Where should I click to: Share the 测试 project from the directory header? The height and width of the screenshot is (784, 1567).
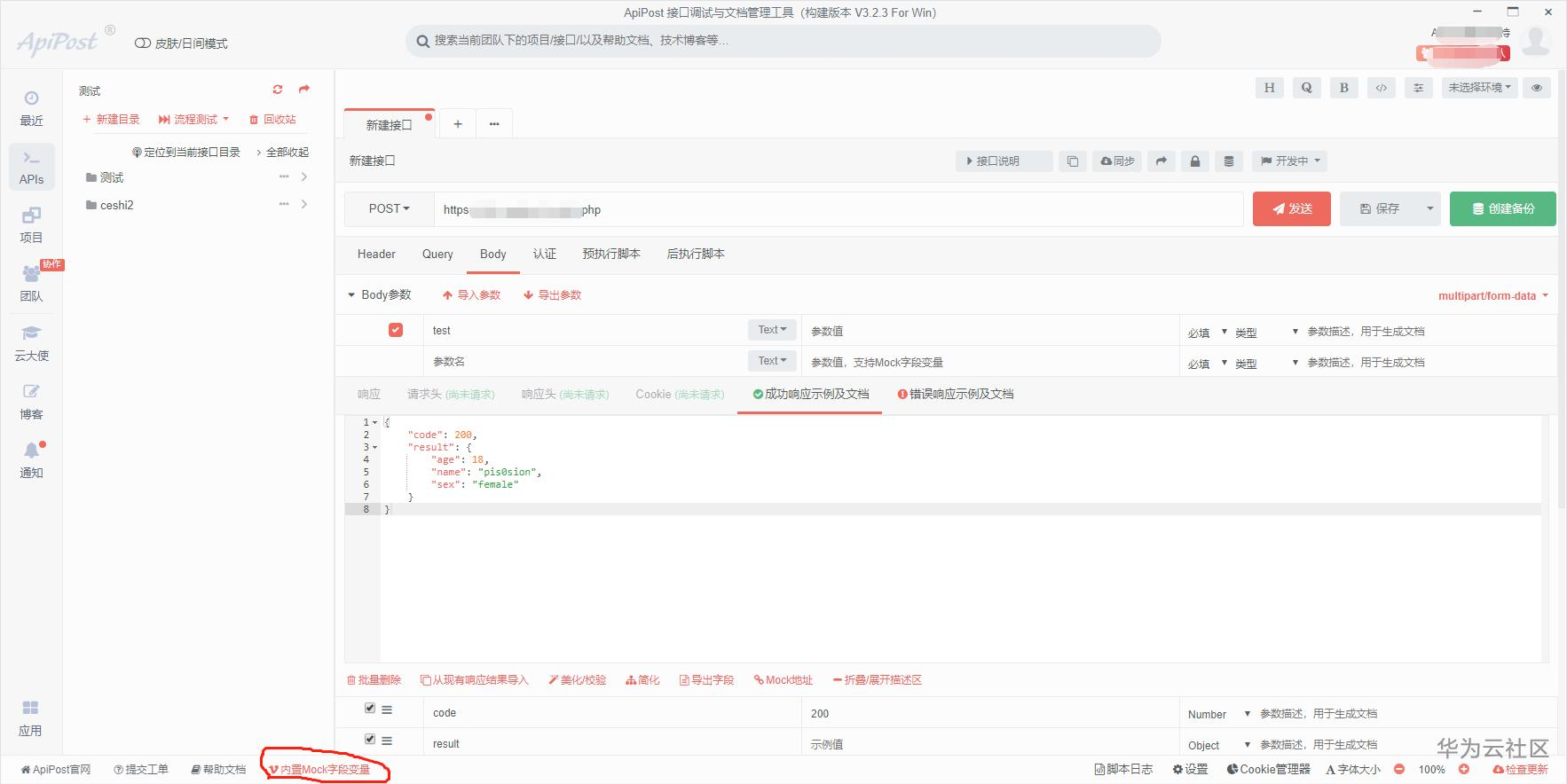(304, 90)
